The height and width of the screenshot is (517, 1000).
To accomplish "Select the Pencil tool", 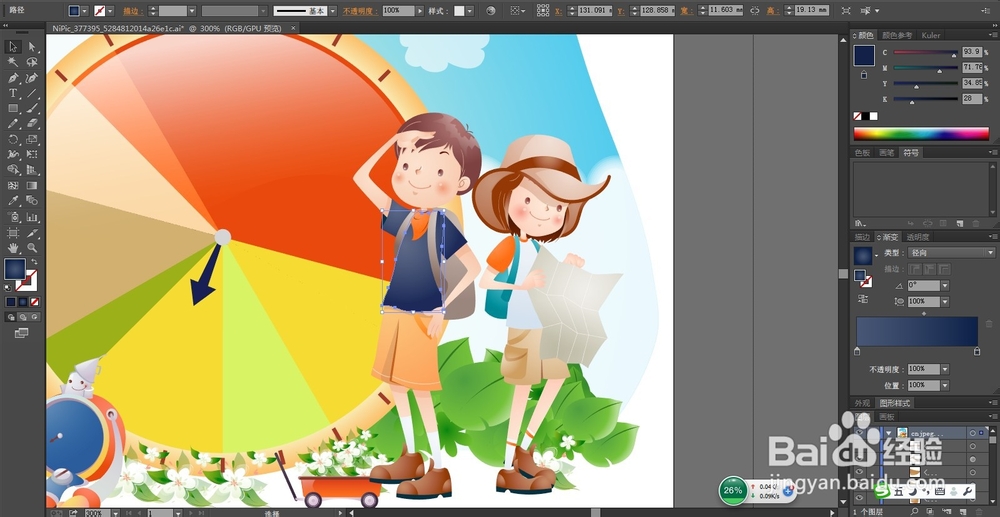I will [13, 124].
